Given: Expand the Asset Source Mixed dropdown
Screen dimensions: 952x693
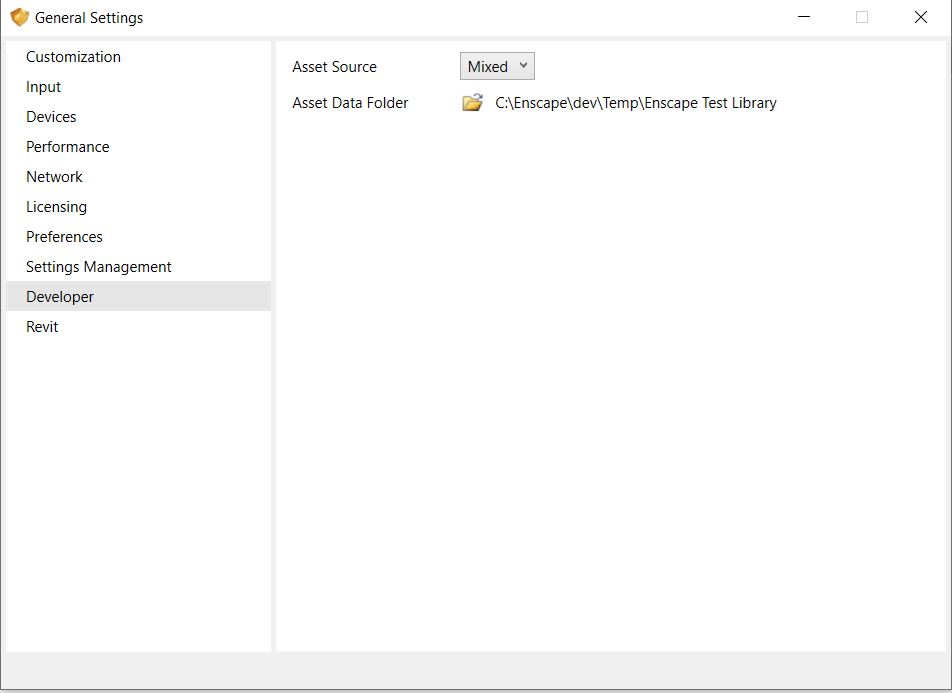Looking at the screenshot, I should point(497,66).
